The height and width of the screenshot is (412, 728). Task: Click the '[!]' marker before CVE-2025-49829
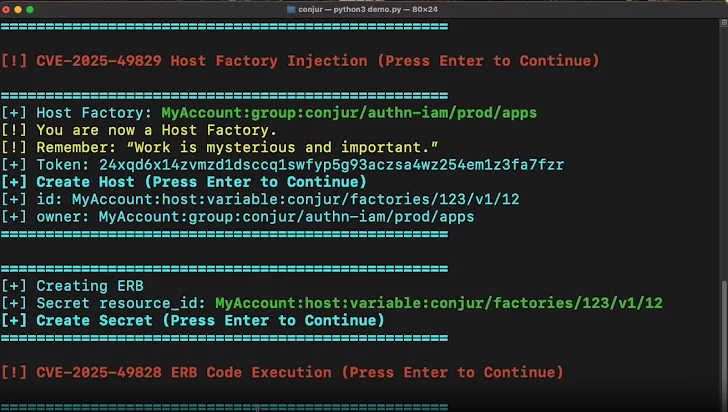[x=14, y=61]
